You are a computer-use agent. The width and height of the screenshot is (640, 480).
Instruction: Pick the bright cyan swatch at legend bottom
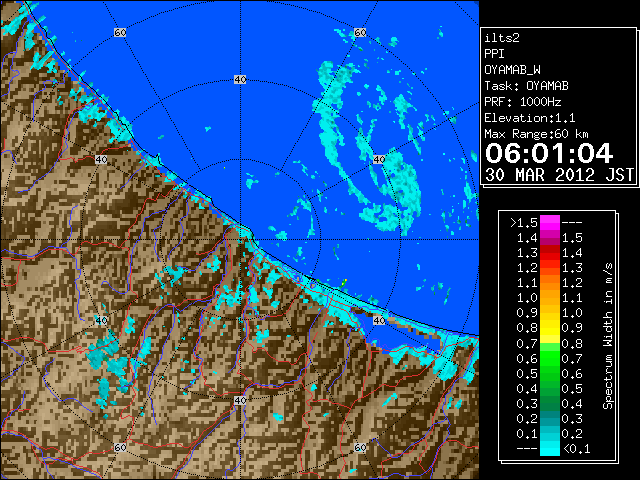pos(550,449)
